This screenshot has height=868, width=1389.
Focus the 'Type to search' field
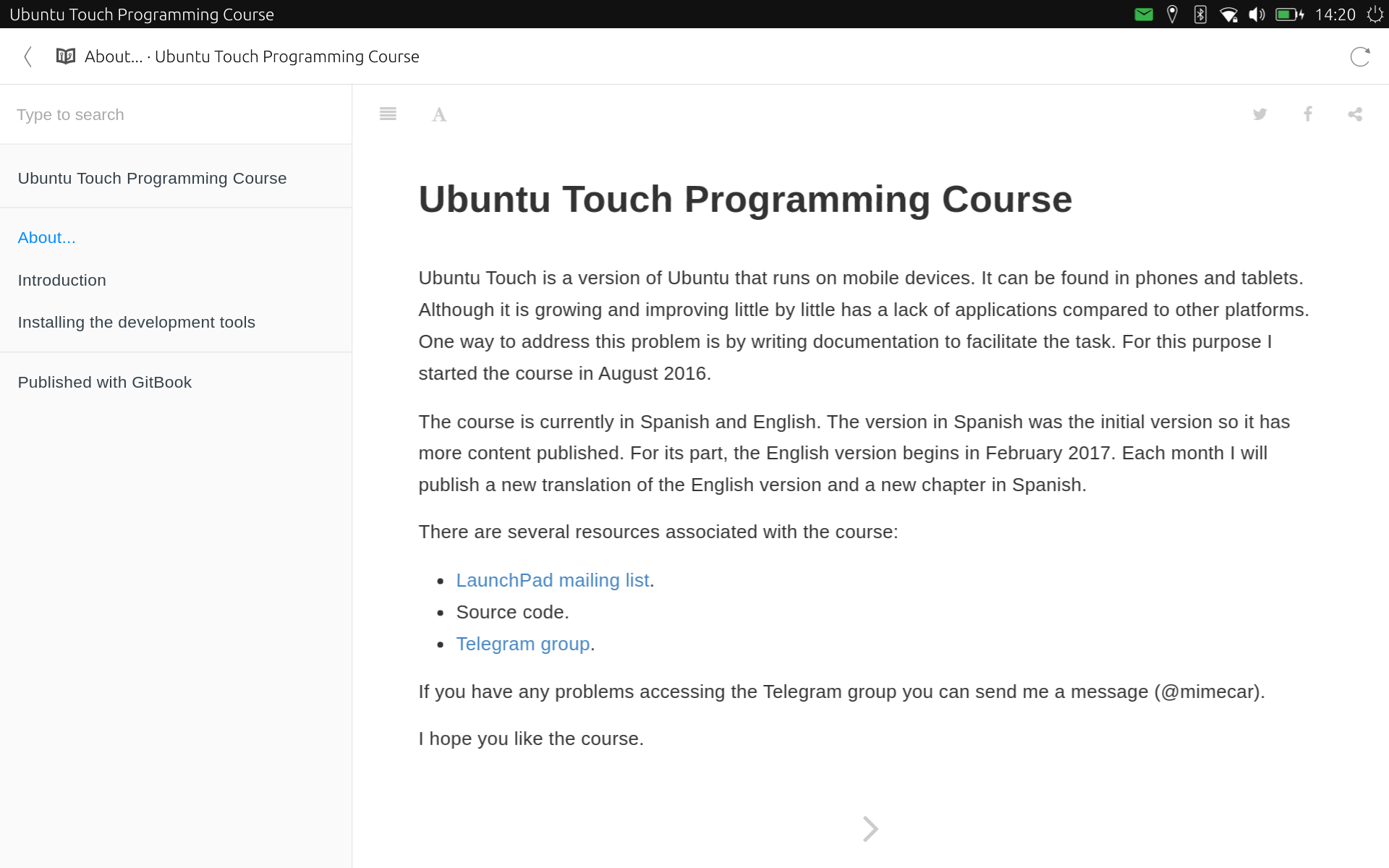[176, 114]
